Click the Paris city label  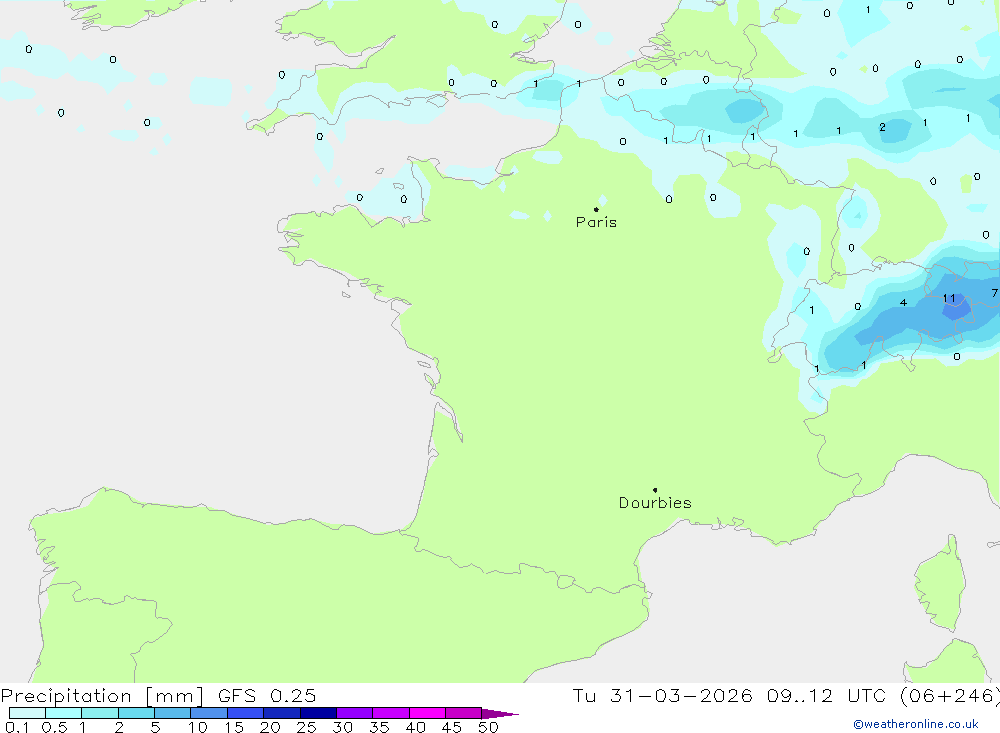tap(596, 222)
